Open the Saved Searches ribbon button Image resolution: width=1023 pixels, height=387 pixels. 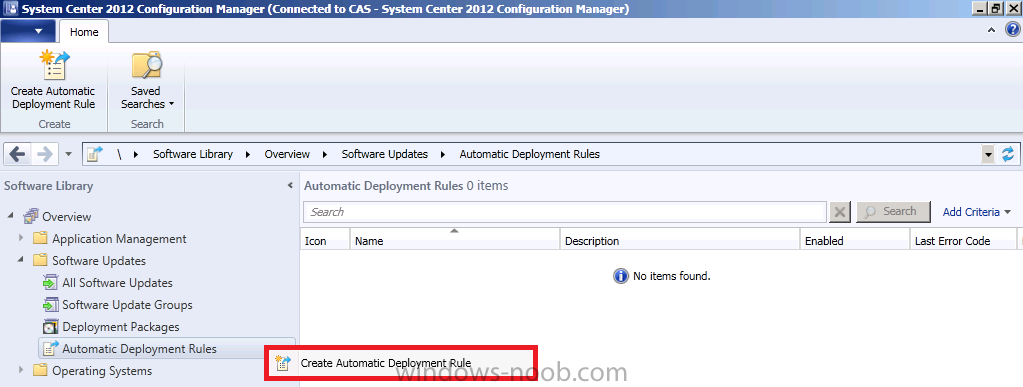(x=147, y=80)
